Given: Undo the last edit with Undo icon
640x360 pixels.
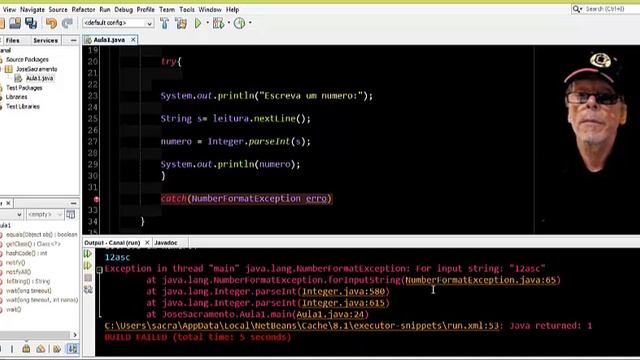Looking at the screenshot, I should point(51,23).
